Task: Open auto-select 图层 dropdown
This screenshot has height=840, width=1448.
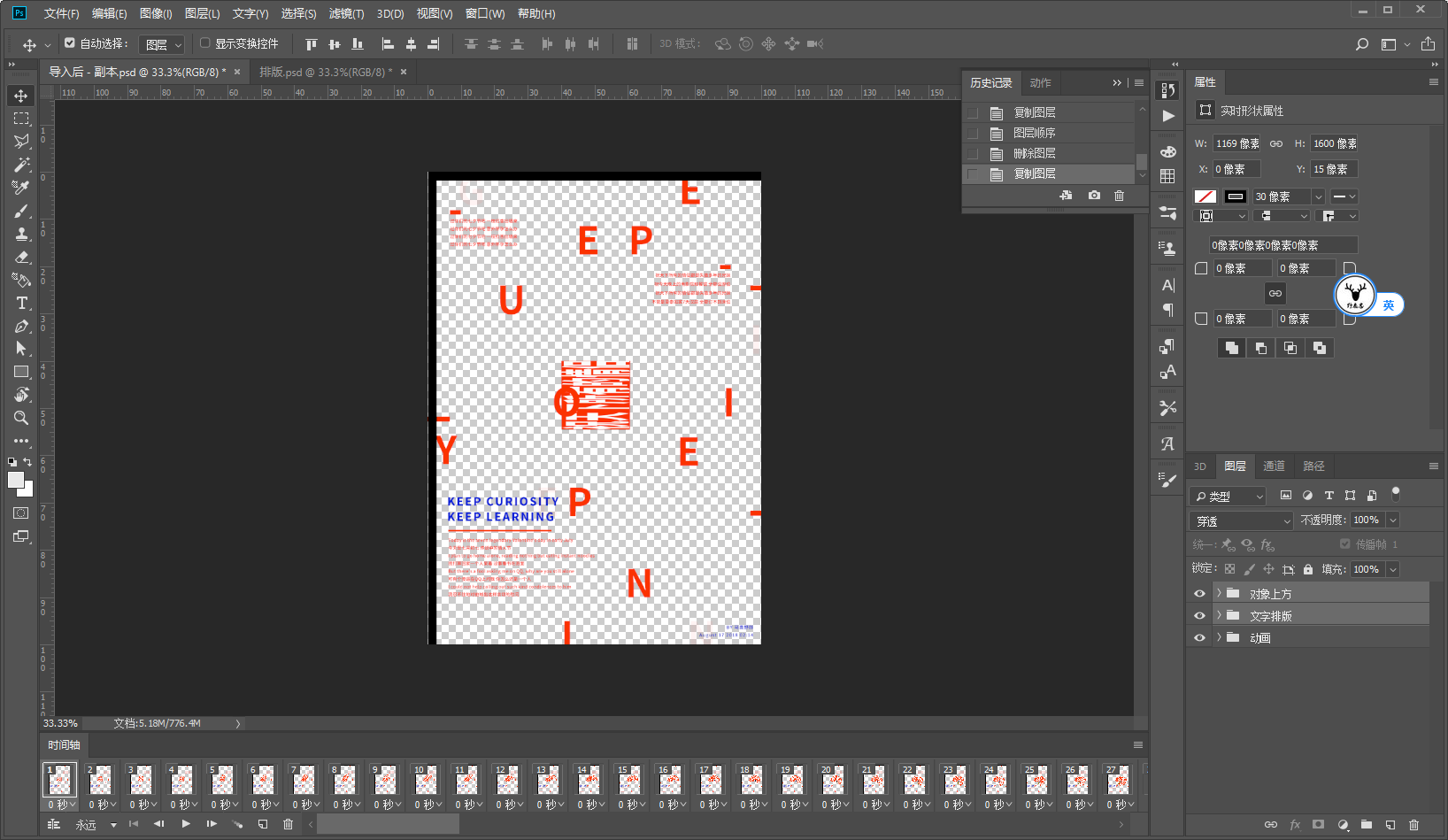Action: (162, 44)
